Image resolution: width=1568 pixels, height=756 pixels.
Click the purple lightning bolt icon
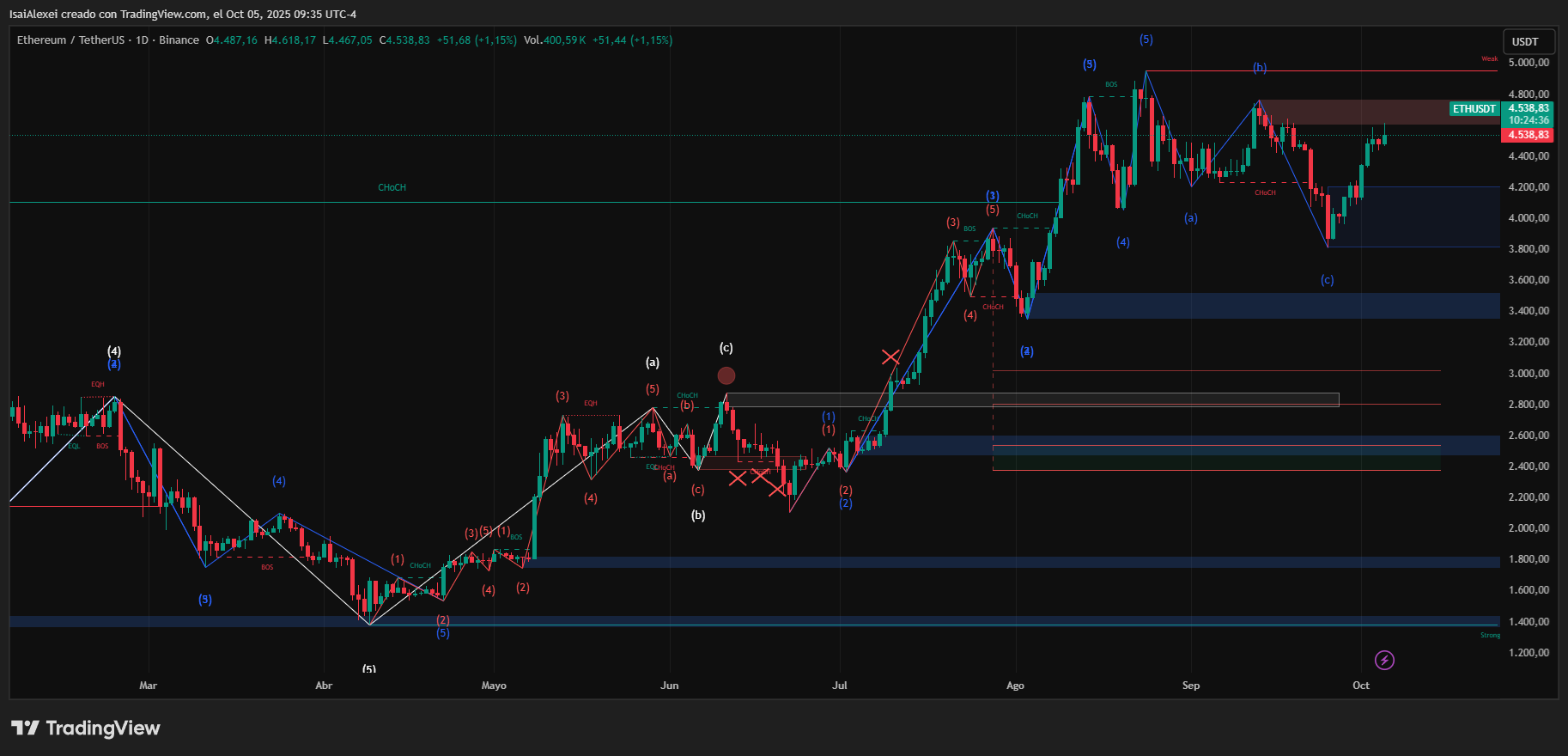[1384, 660]
